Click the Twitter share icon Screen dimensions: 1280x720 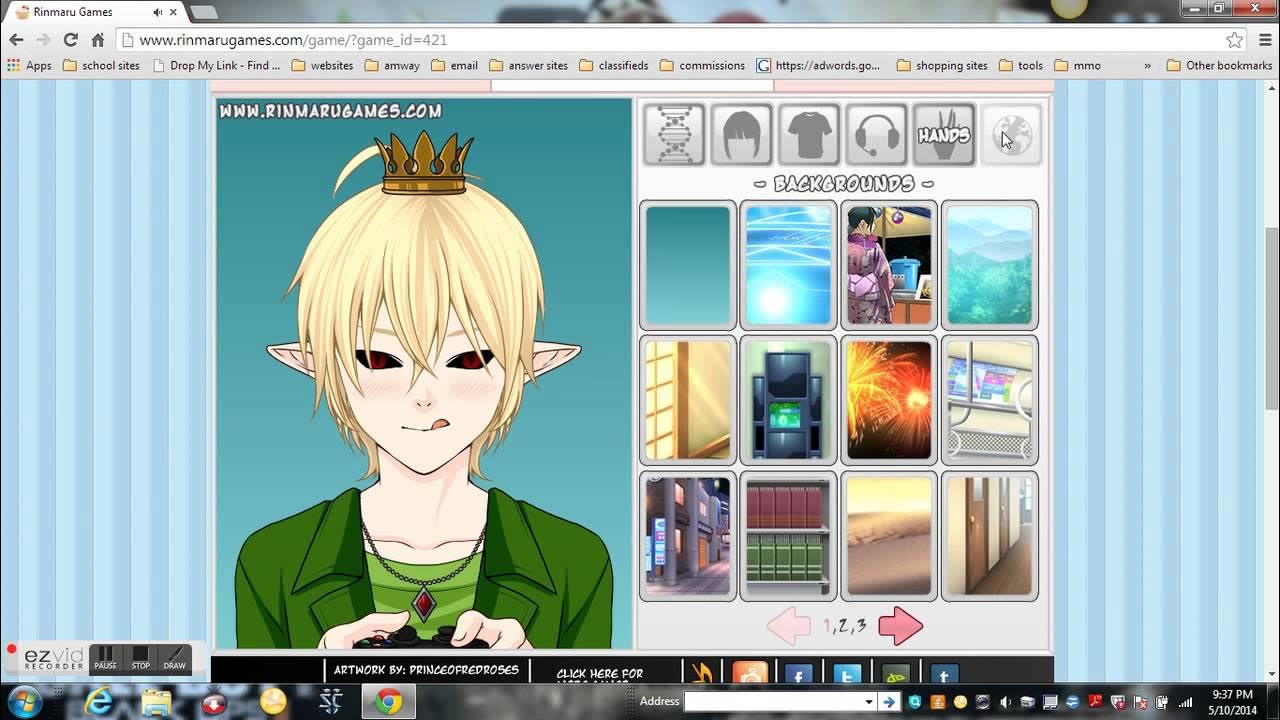[x=846, y=674]
